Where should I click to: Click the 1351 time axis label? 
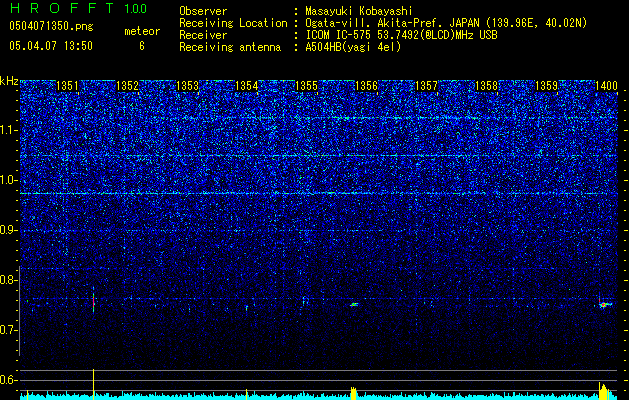point(67,86)
